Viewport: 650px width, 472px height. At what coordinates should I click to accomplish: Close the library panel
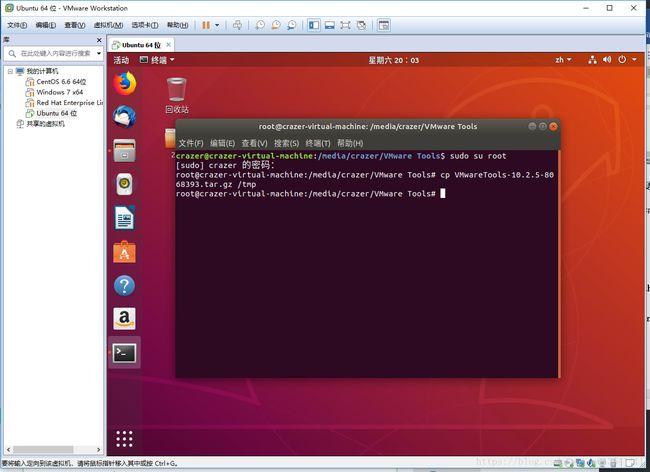(x=99, y=40)
